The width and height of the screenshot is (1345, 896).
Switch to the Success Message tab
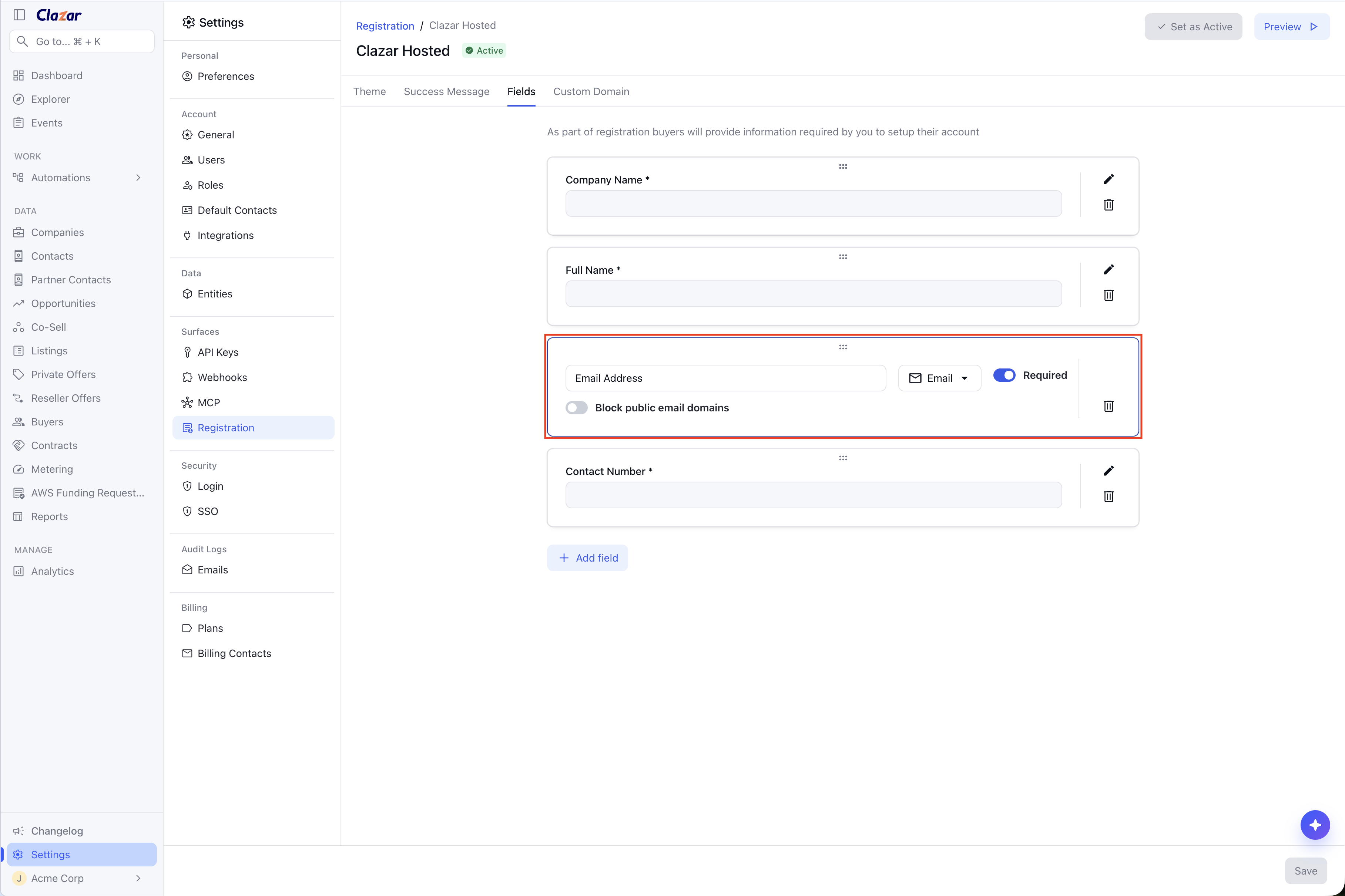click(x=446, y=91)
